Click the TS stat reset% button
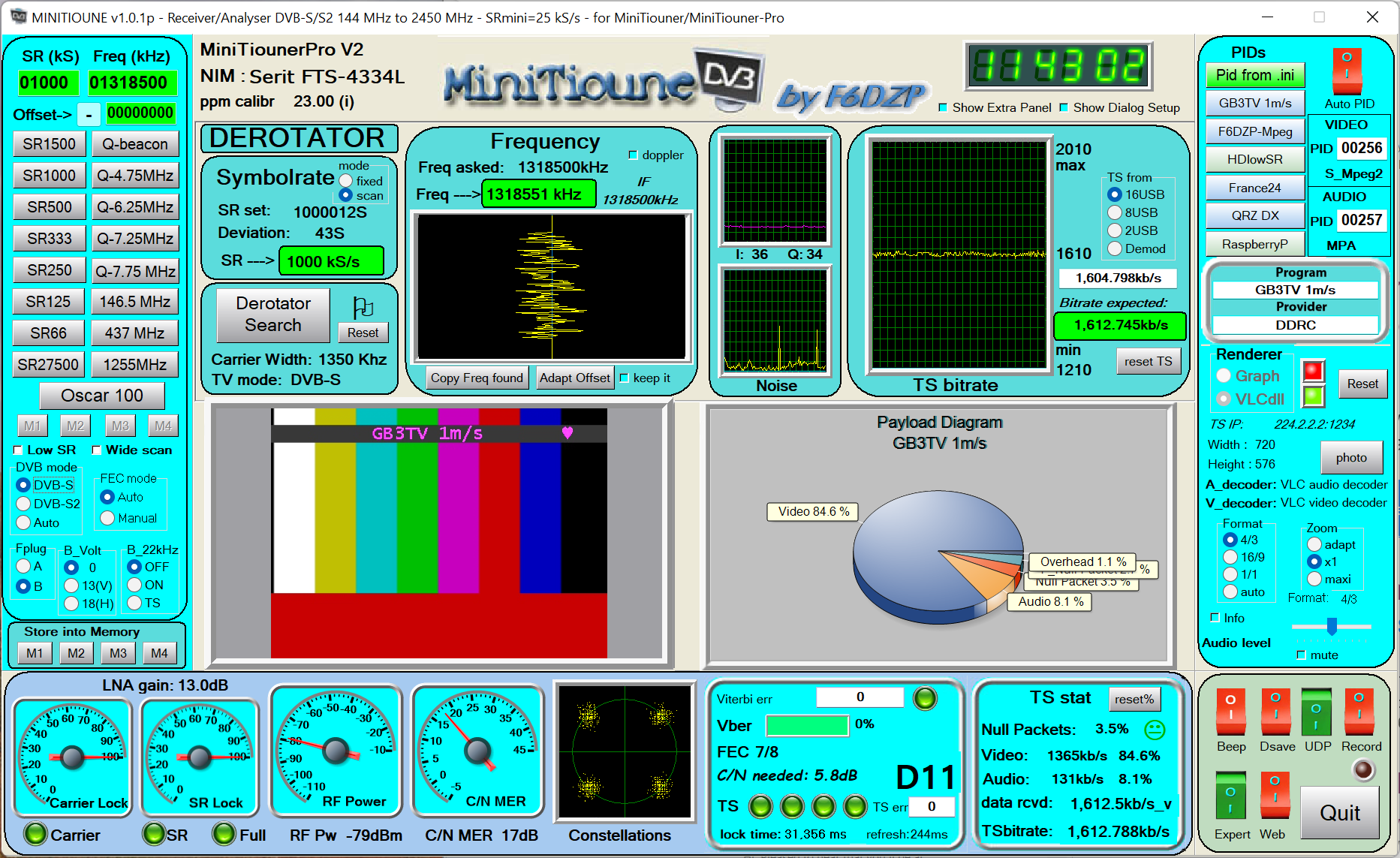Viewport: 1400px width, 858px height. pos(1134,699)
